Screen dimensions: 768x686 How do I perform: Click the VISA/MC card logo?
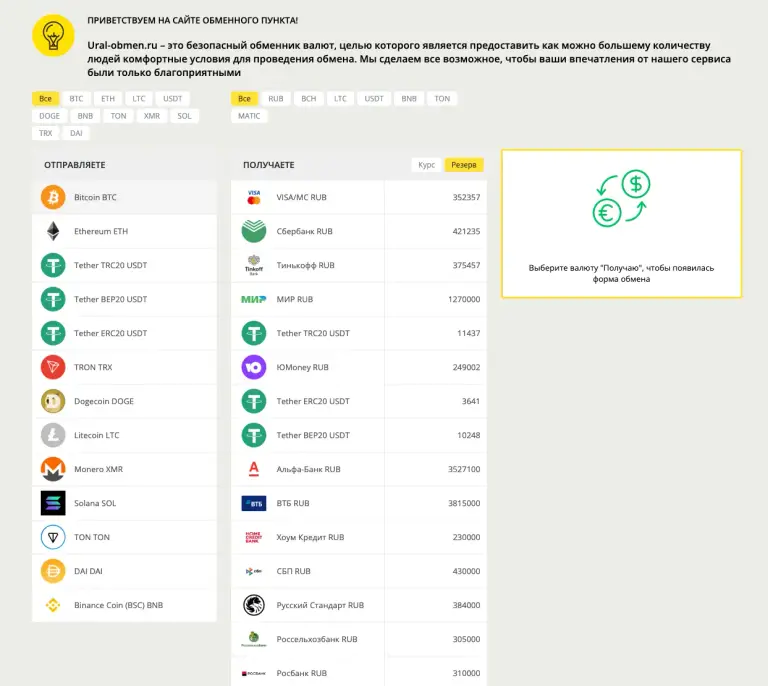[x=254, y=197]
